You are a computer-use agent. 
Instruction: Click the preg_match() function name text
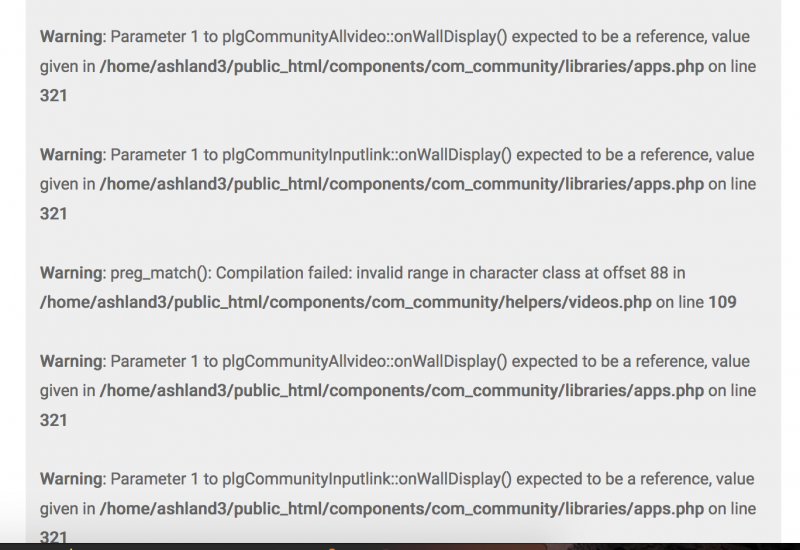tap(159, 273)
